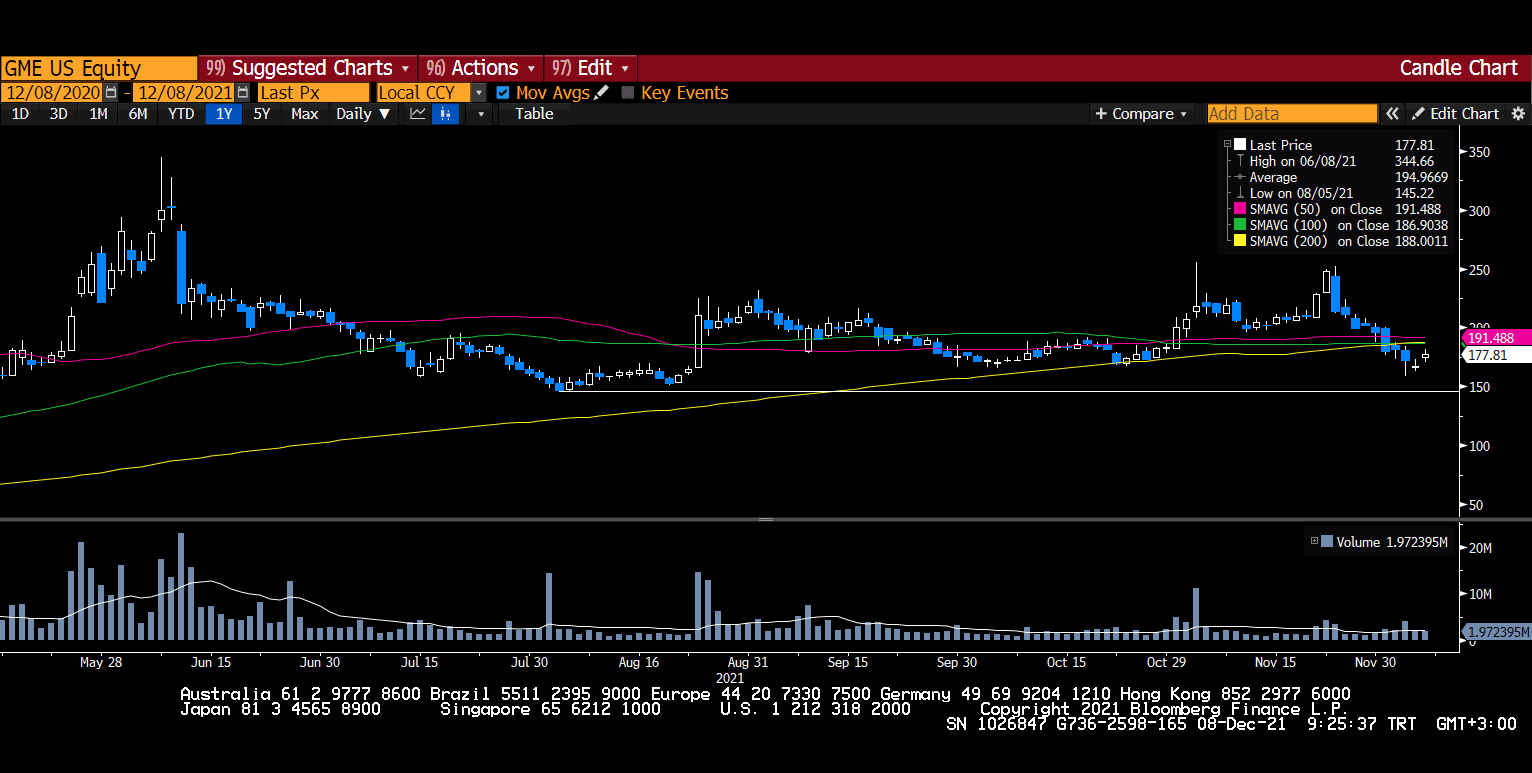The height and width of the screenshot is (773, 1532).
Task: Click the High marker icon in legend
Action: click(1240, 161)
